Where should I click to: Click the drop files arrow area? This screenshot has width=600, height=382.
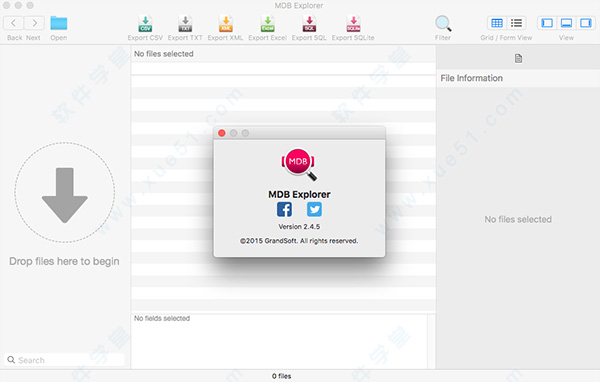65,193
